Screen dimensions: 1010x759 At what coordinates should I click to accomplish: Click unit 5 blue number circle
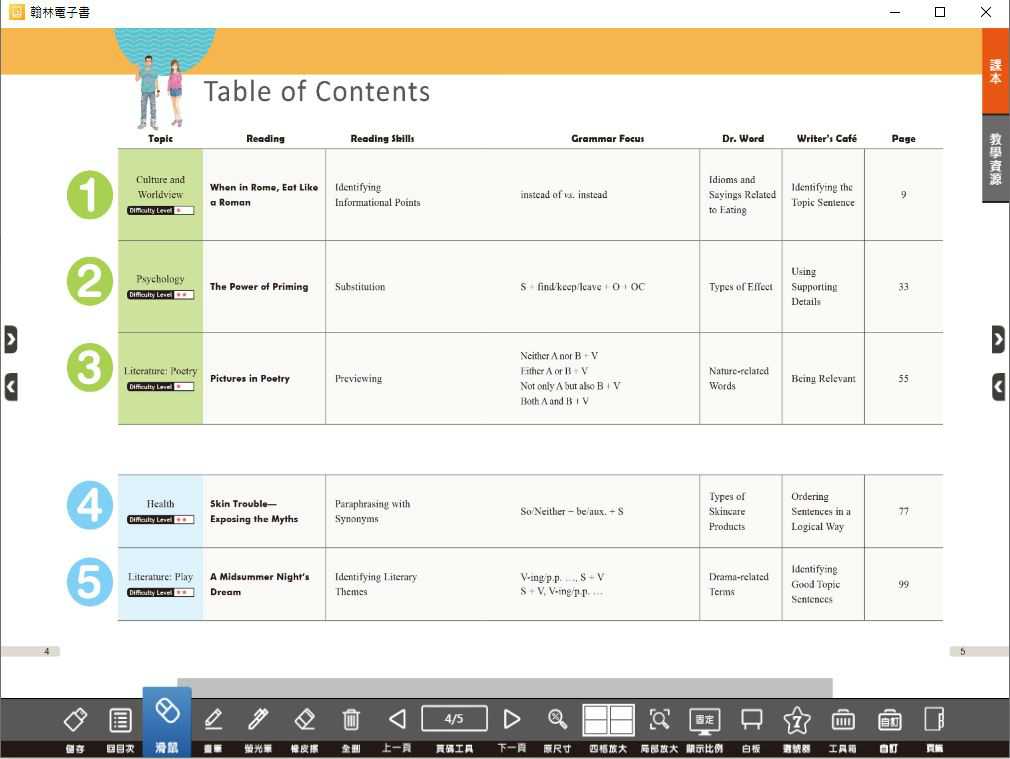(90, 581)
